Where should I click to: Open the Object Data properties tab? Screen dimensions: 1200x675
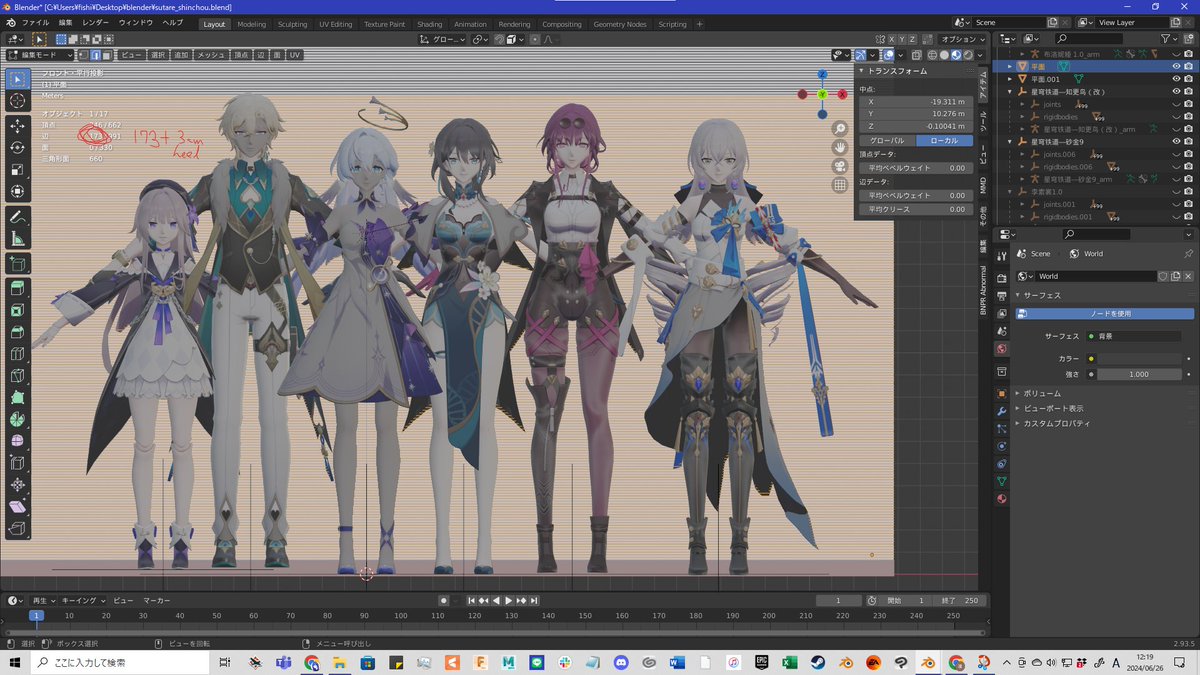point(1001,481)
